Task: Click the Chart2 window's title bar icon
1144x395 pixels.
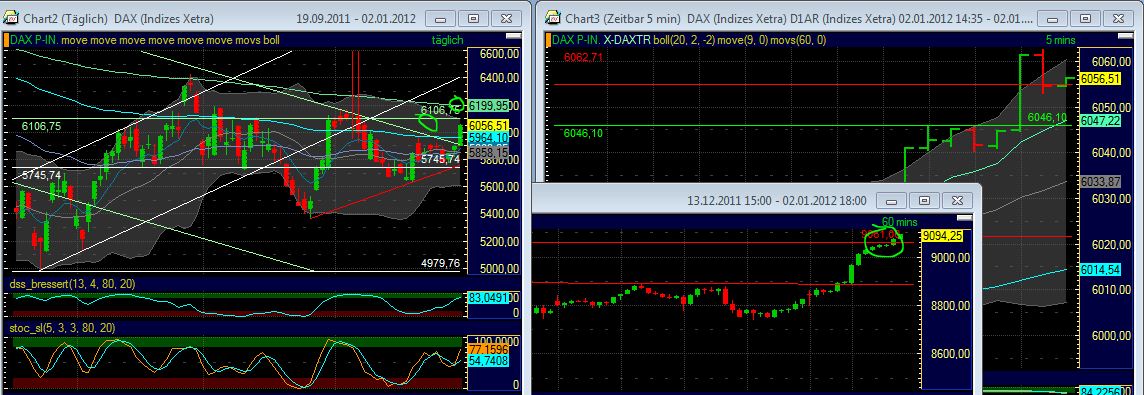Action: [x=10, y=18]
